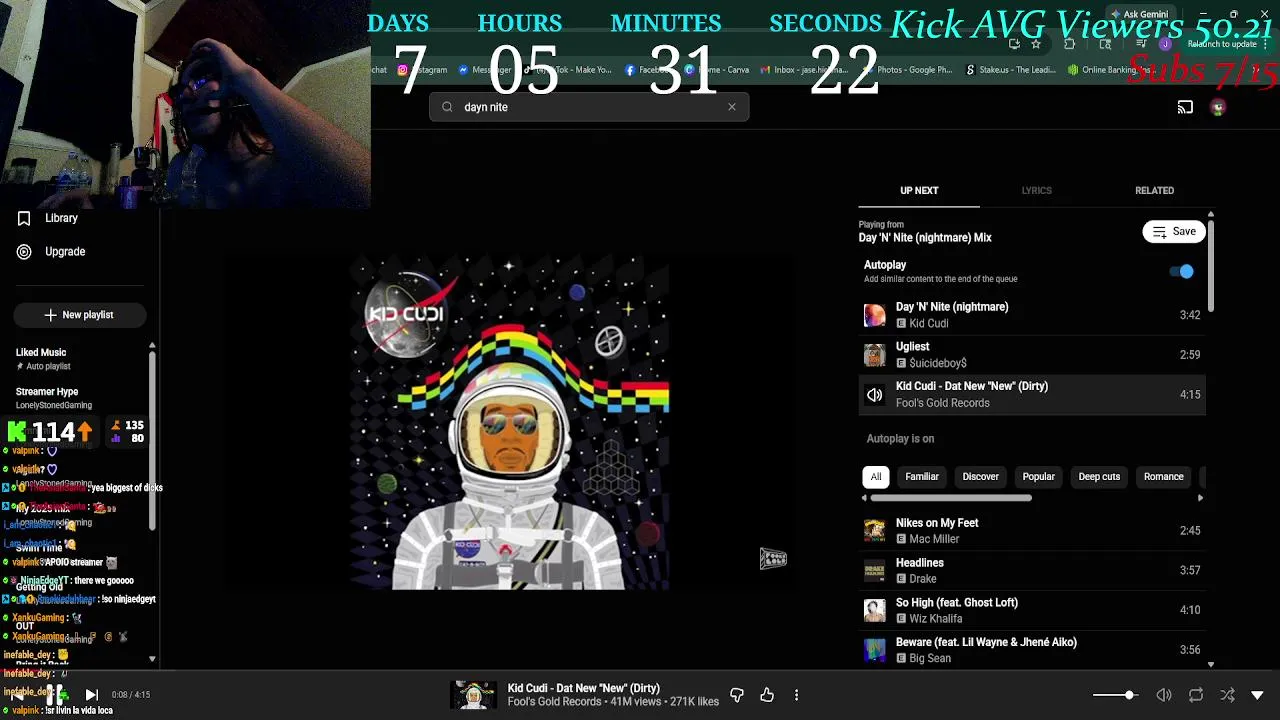Open the Messenger bookmark

point(485,70)
